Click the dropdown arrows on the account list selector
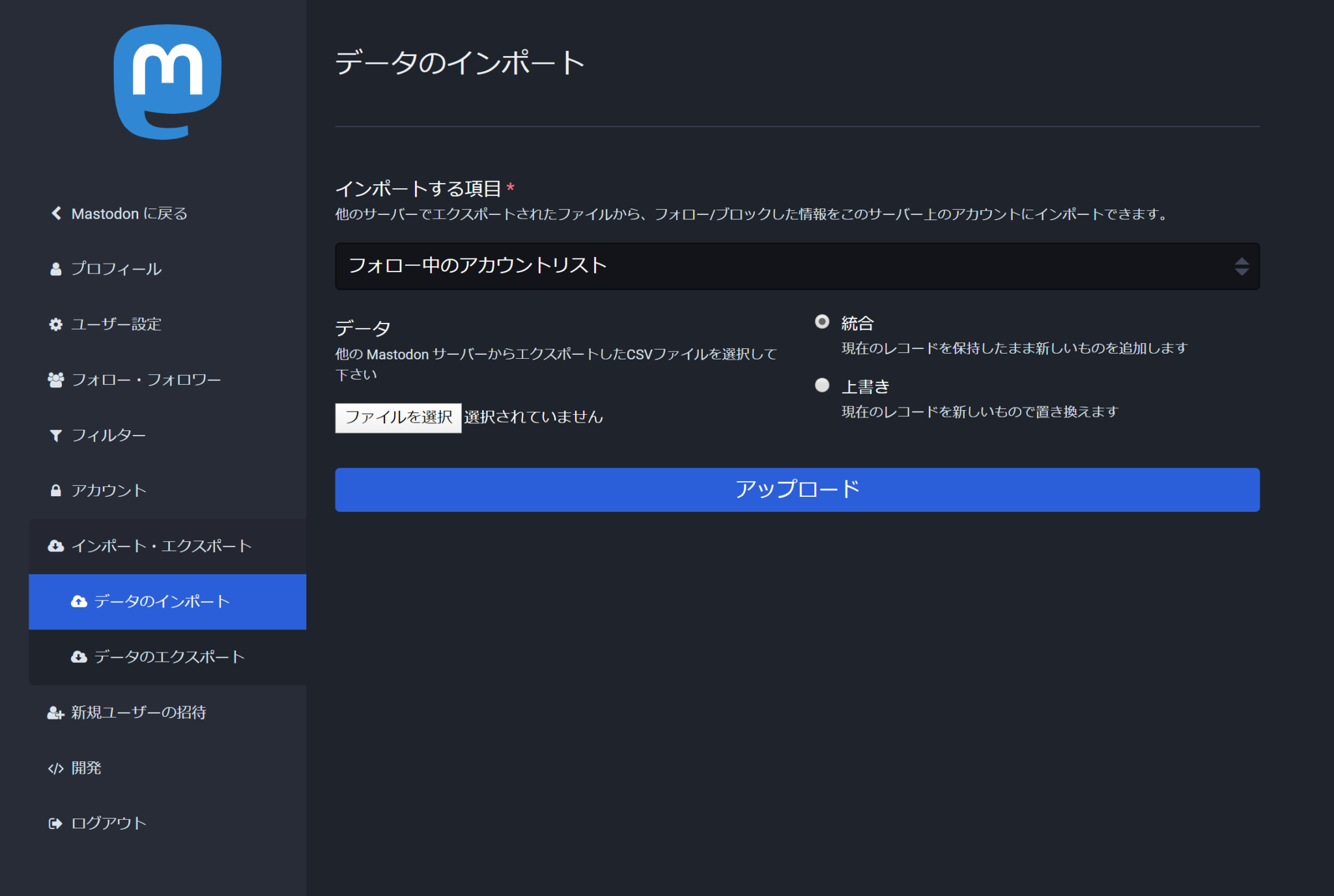 click(1242, 266)
